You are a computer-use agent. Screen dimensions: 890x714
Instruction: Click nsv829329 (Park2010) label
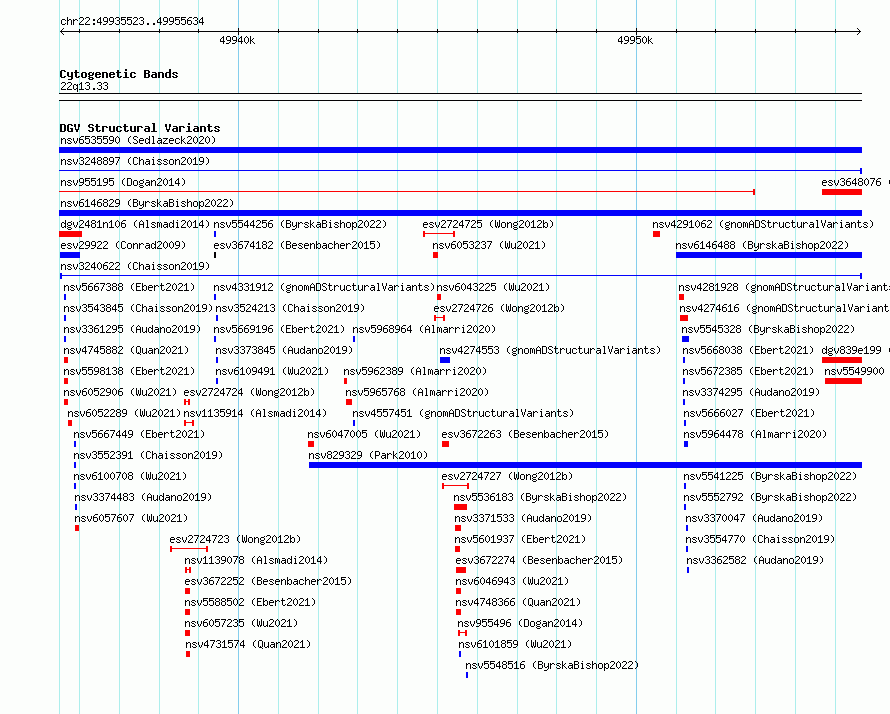point(368,455)
